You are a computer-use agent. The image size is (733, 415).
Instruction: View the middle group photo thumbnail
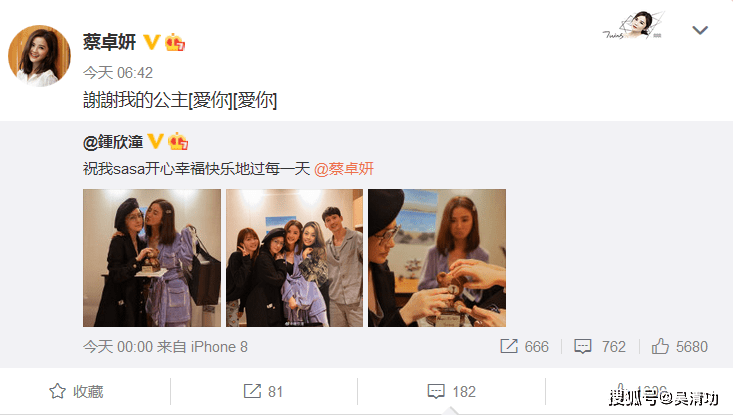point(295,258)
